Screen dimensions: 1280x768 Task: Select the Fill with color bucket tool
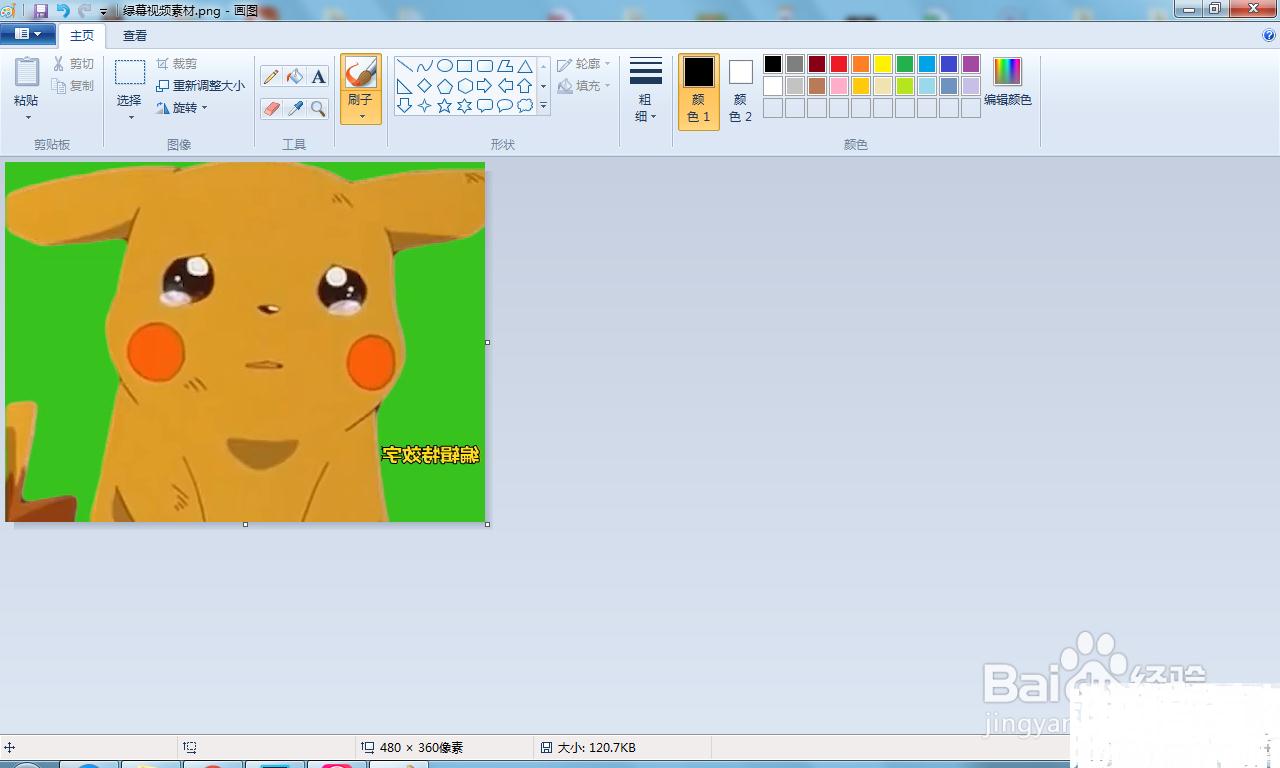tap(295, 77)
